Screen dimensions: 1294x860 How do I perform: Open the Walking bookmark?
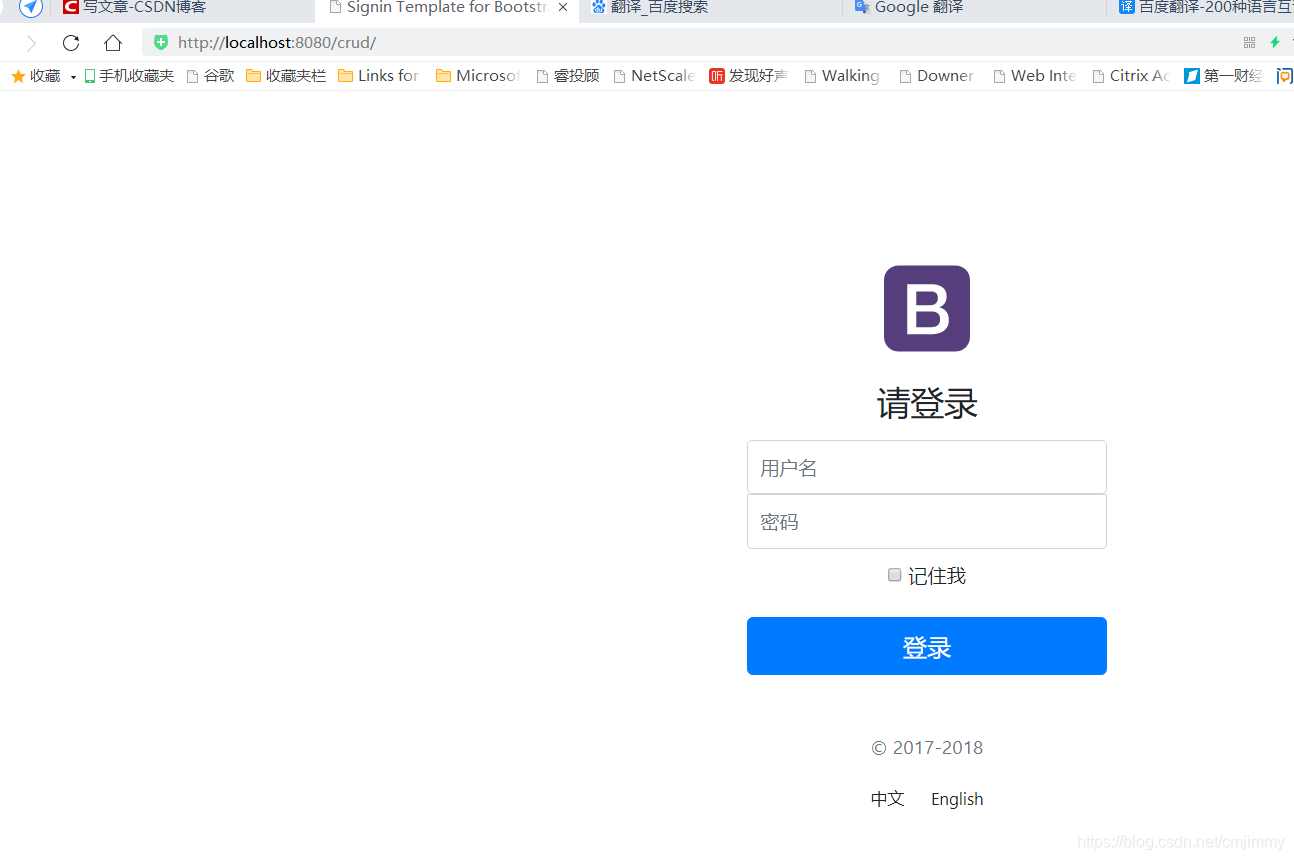[842, 76]
